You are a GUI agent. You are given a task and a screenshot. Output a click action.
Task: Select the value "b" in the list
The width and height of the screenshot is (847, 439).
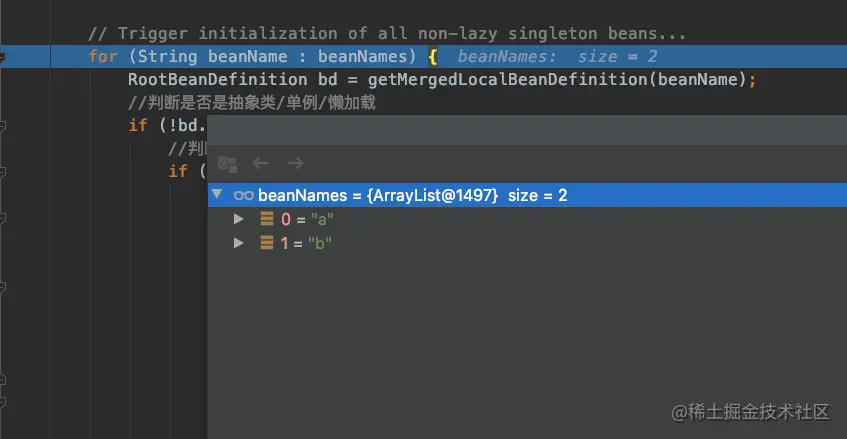click(320, 243)
